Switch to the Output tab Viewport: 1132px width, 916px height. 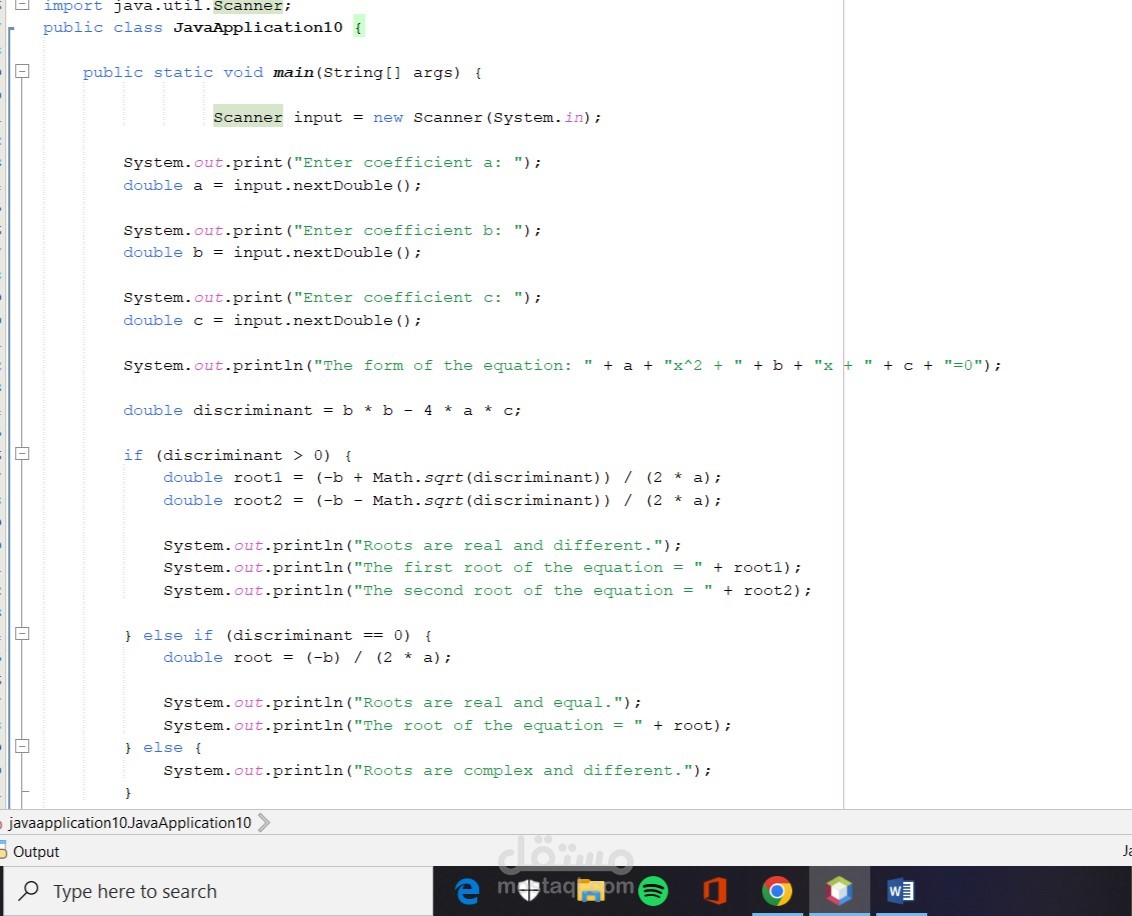point(35,851)
